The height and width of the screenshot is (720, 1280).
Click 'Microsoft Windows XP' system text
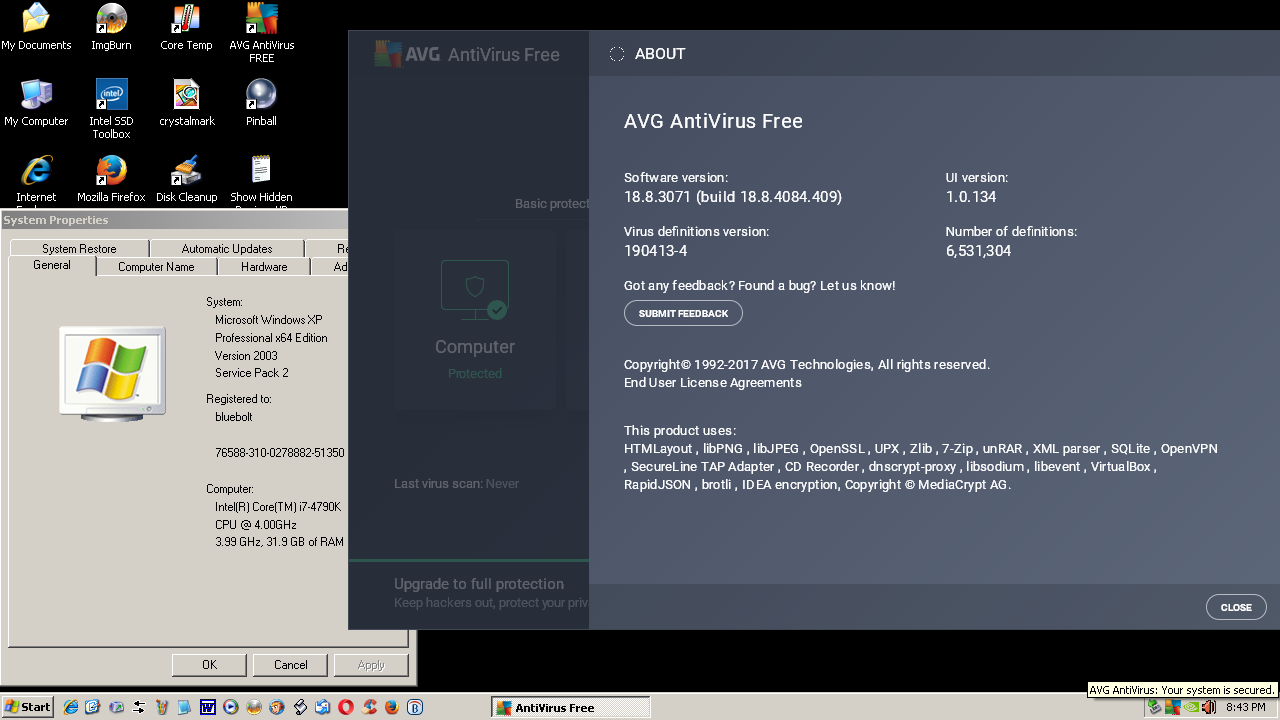click(x=269, y=320)
